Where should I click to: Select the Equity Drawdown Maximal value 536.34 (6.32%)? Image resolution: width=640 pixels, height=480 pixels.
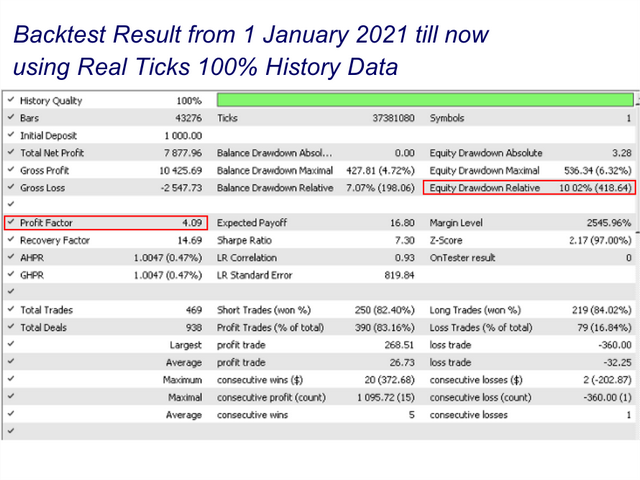[598, 171]
